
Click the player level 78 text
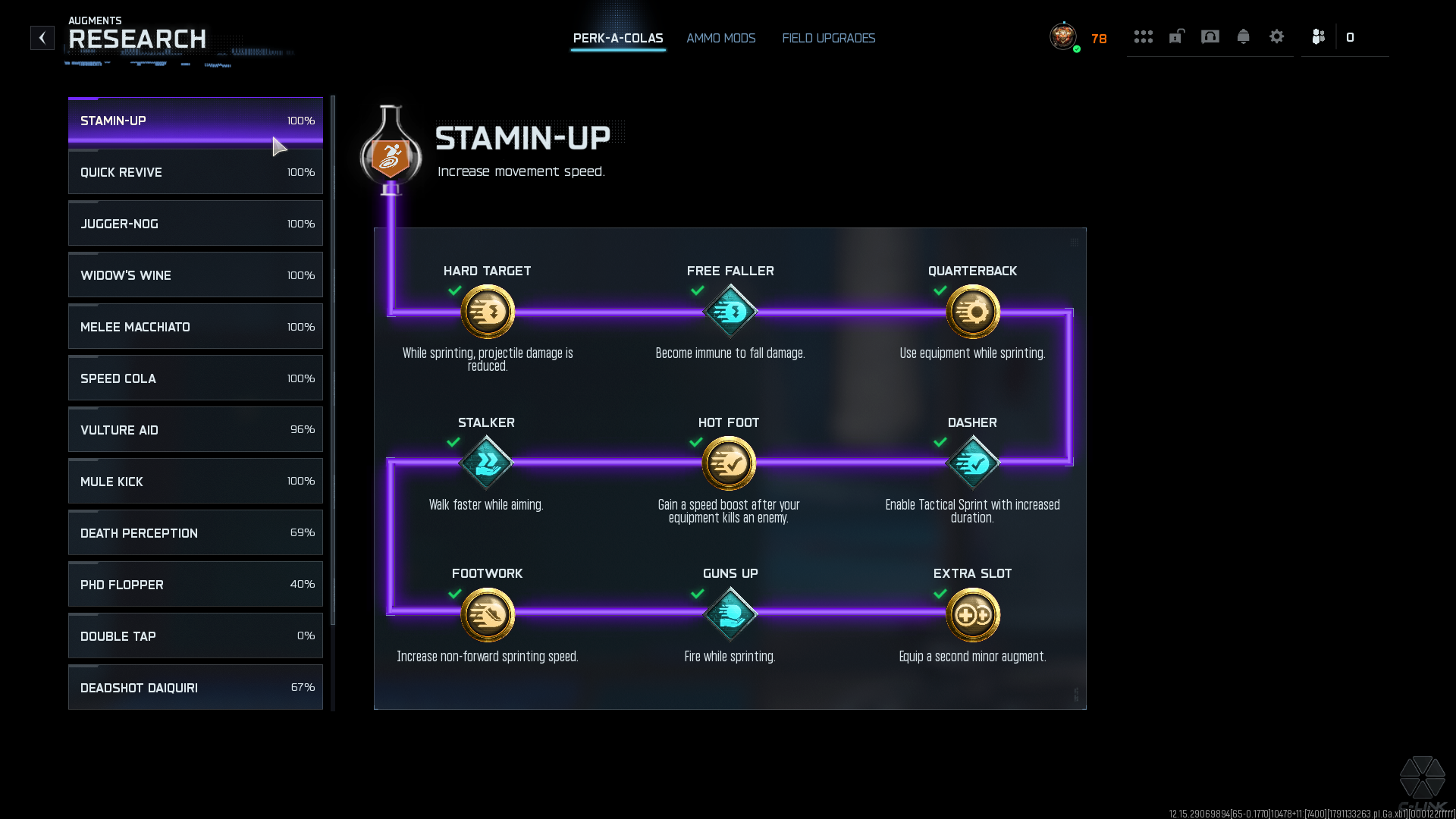point(1099,39)
